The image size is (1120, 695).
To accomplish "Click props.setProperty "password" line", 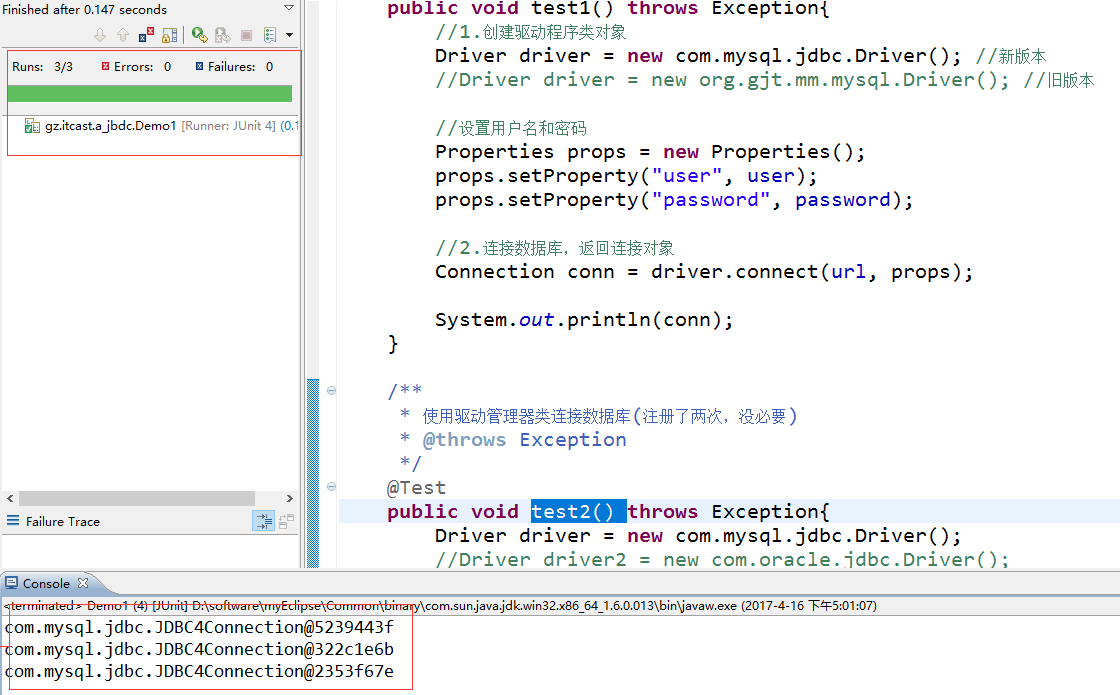I will [x=674, y=200].
